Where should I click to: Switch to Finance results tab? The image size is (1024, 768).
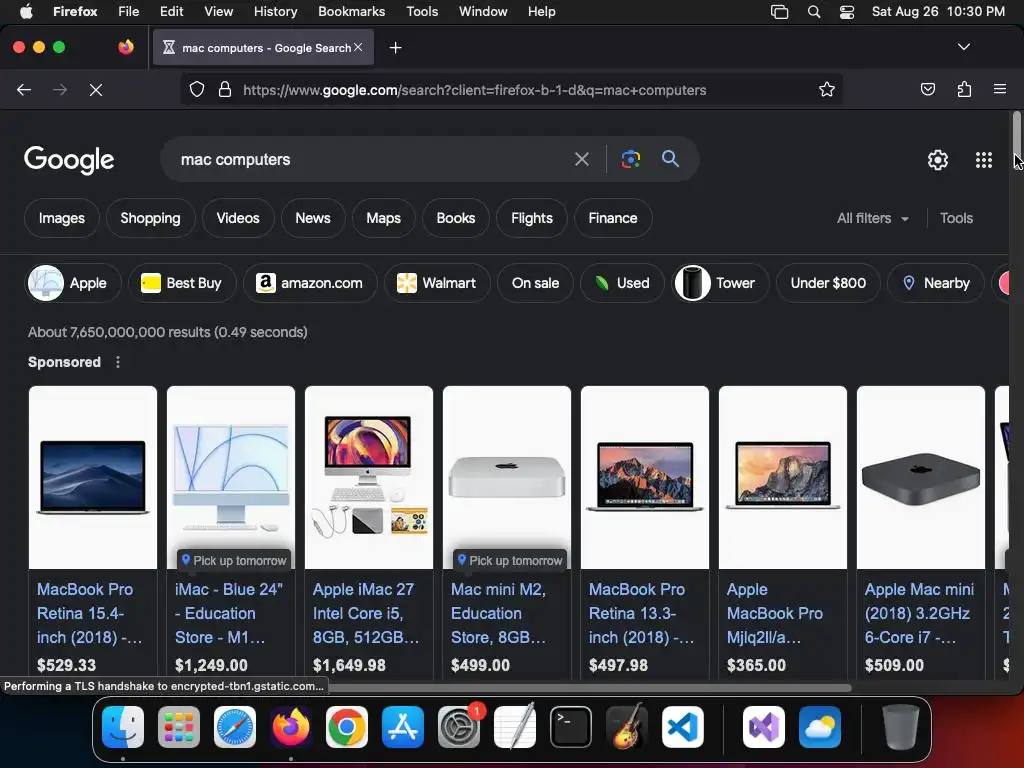coord(613,218)
